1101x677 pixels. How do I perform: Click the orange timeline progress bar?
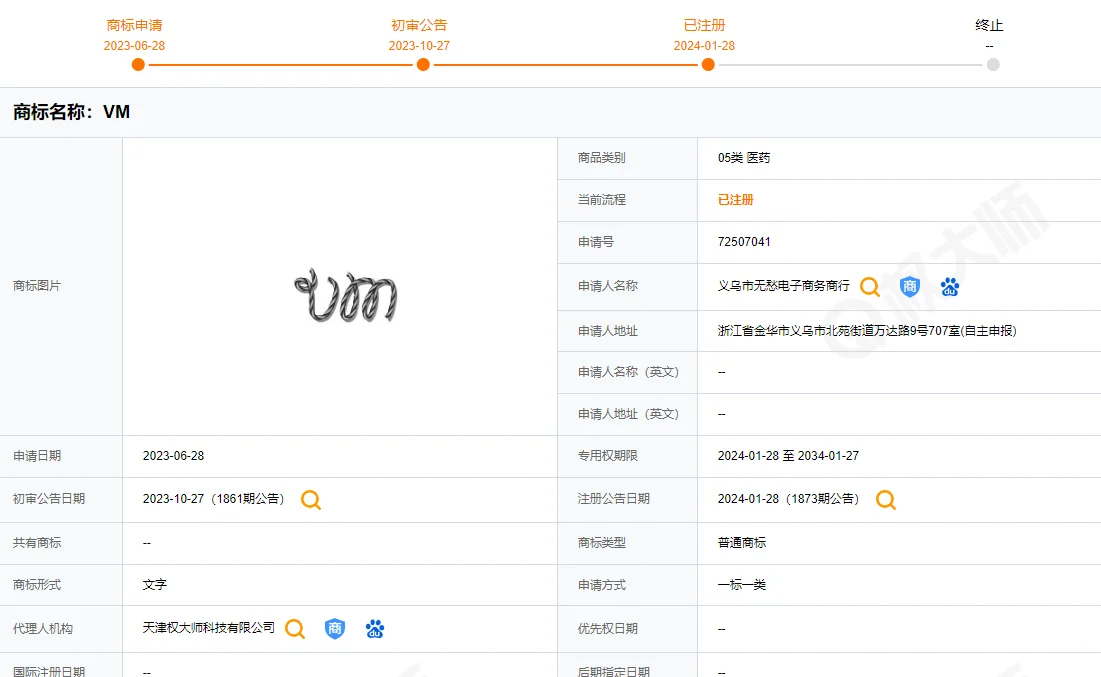420,64
